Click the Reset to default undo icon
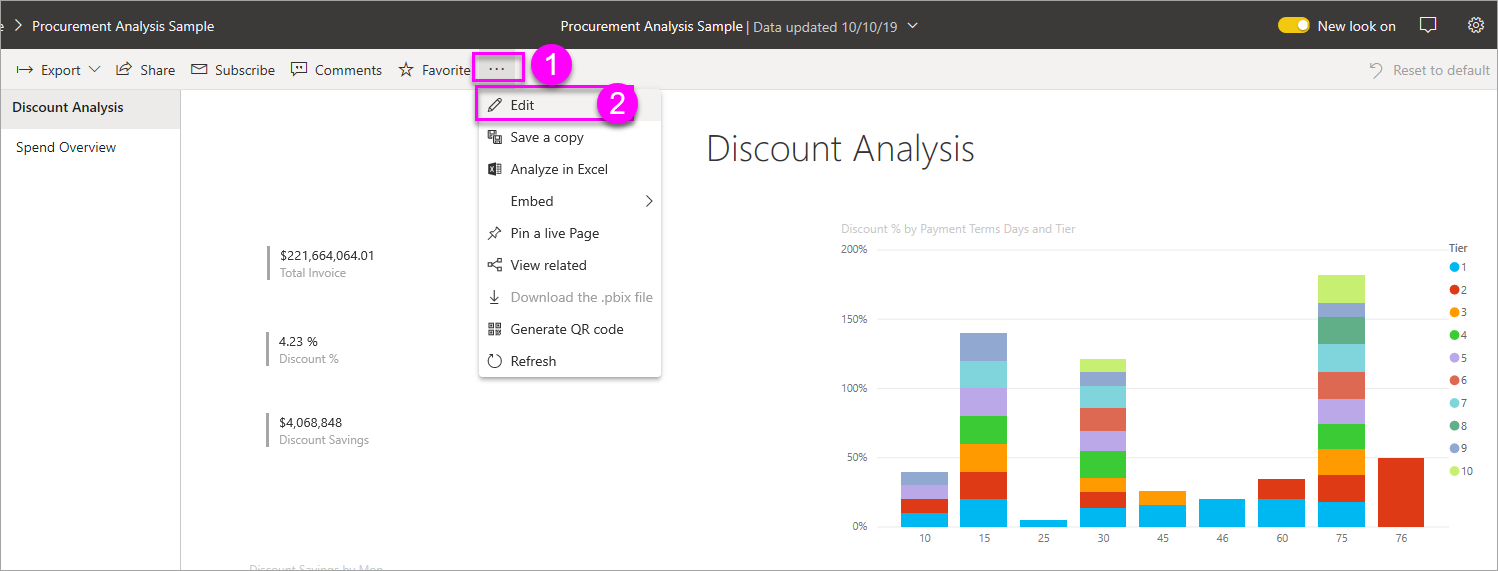The image size is (1498, 571). point(1376,70)
